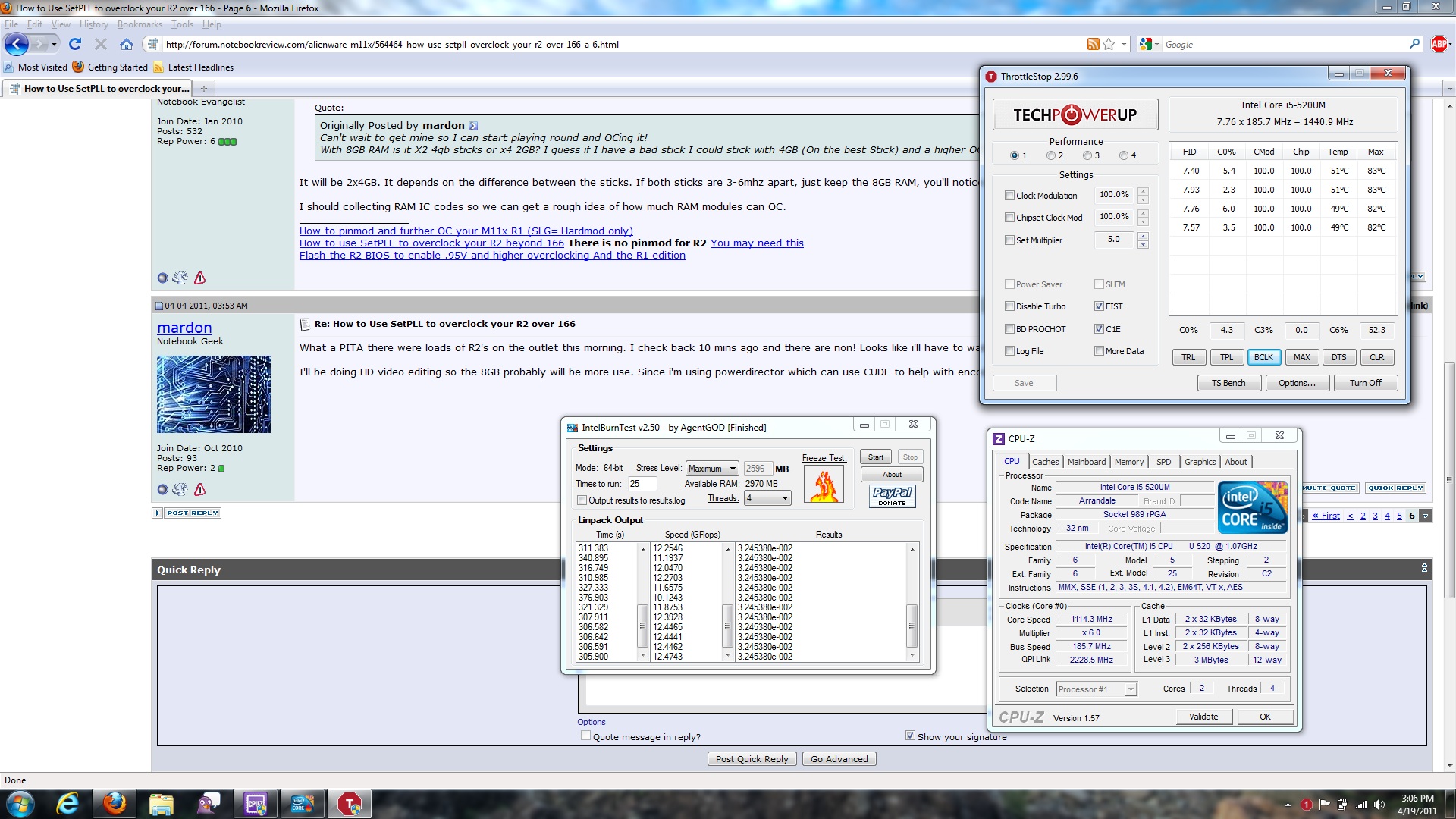Report mardon's post with warning triangle
Viewport: 1456px width, 819px height.
pyautogui.click(x=199, y=489)
